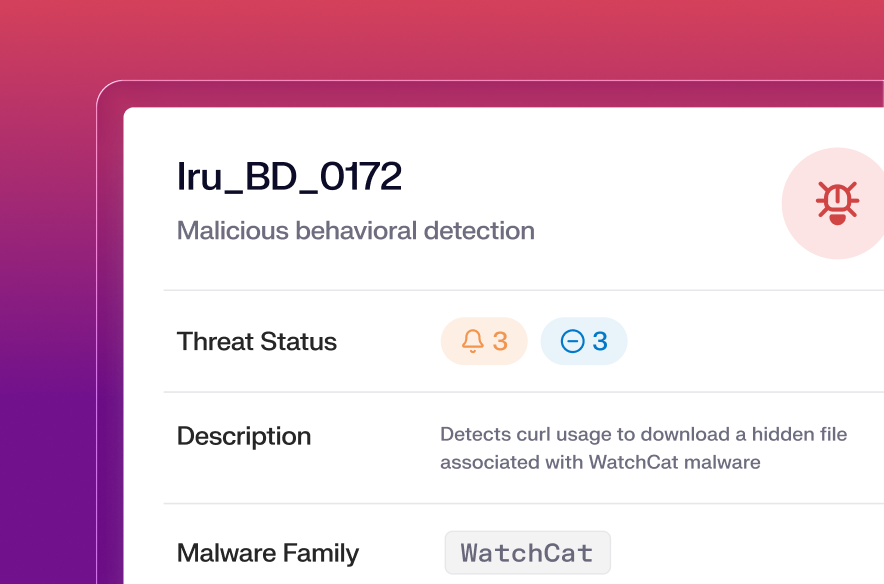Viewport: 884px width, 584px height.
Task: Click the word "Malicious" in the subtitle
Action: (232, 231)
